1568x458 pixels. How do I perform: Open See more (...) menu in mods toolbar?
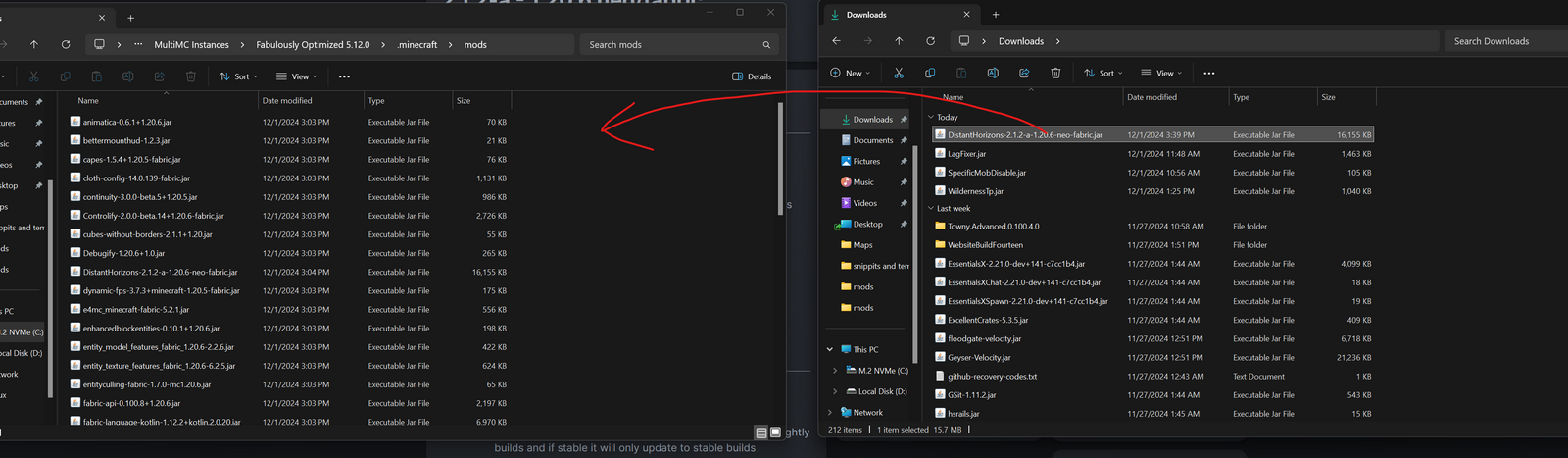pos(344,76)
